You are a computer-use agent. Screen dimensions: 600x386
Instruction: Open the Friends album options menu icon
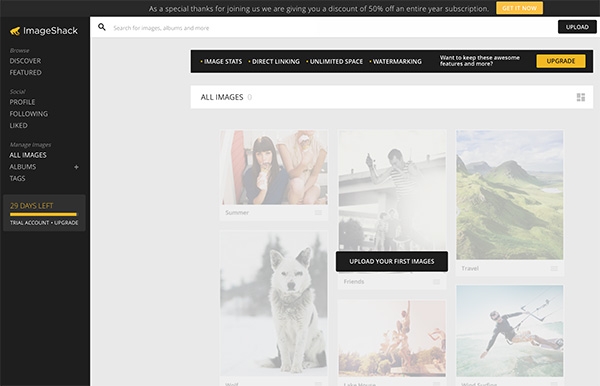tap(436, 282)
